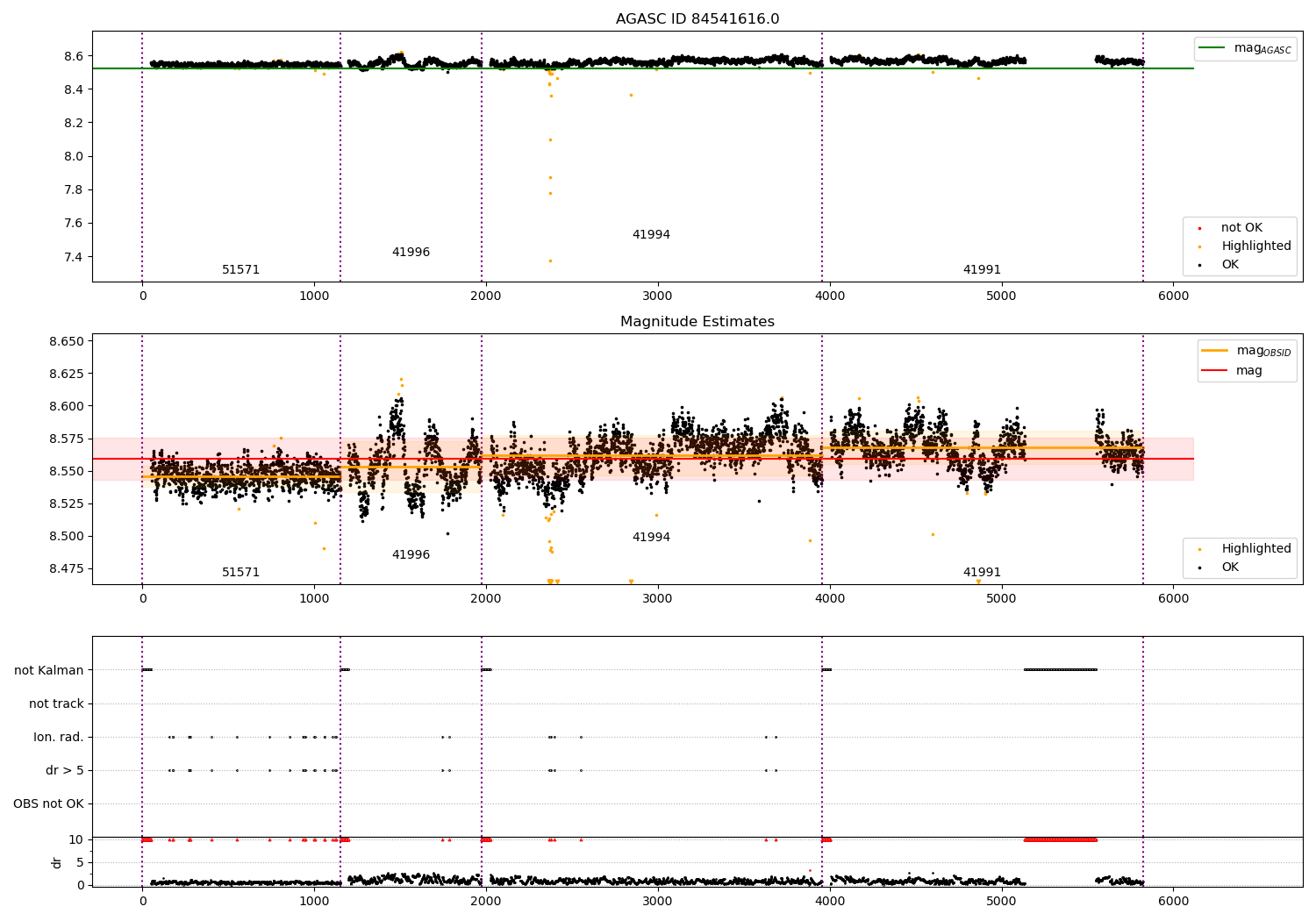The image size is (1316, 921).
Task: Click the 7.4 tick label on top plot
Action: pyautogui.click(x=74, y=258)
